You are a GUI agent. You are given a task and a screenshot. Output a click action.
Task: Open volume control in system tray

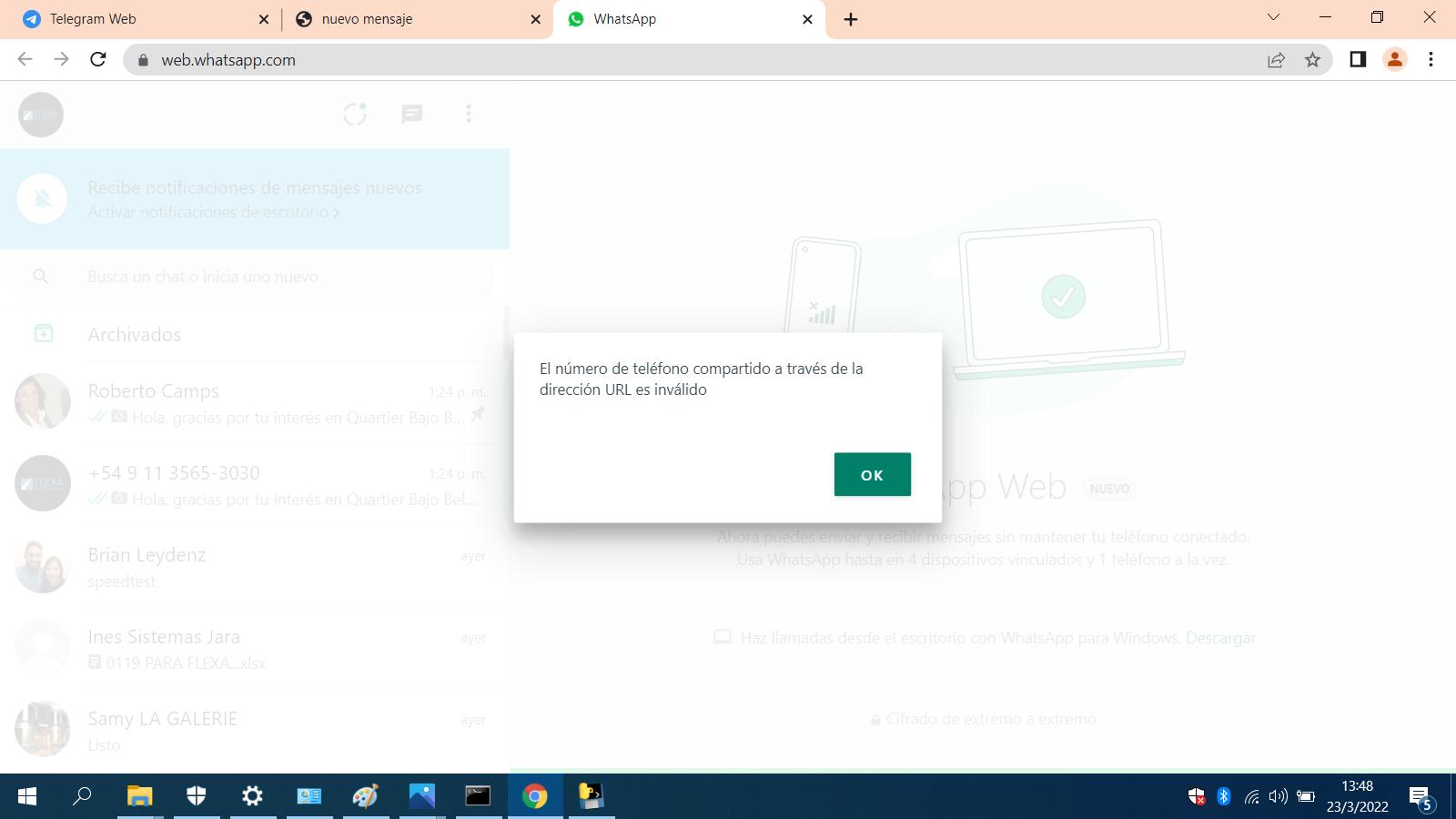pos(1278,796)
